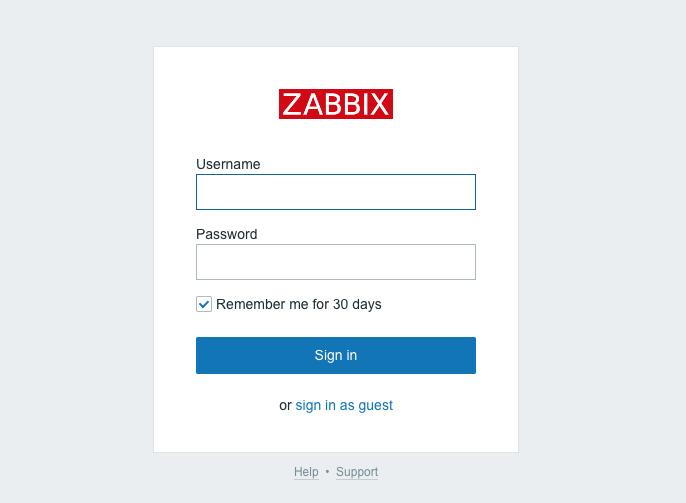Image resolution: width=686 pixels, height=503 pixels.
Task: Open the Support link in footer
Action: (357, 472)
